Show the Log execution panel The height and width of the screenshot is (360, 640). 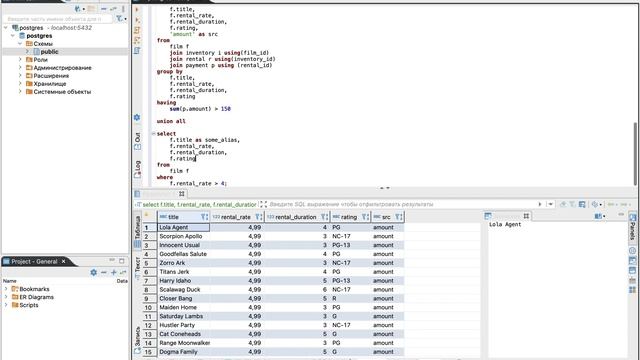(x=138, y=169)
